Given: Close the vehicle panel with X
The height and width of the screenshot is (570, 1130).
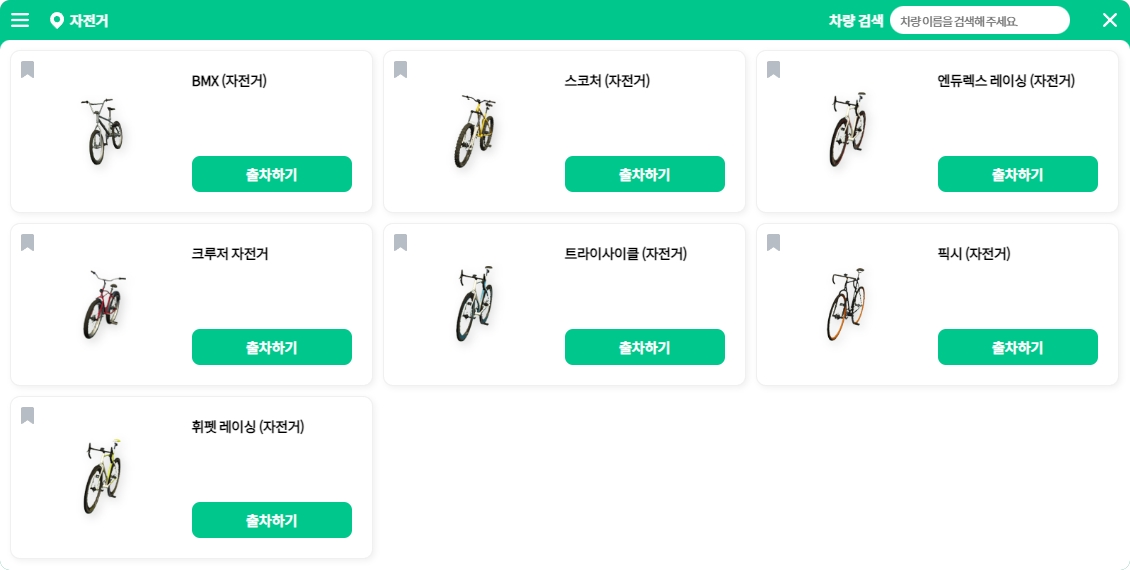Looking at the screenshot, I should click(x=1109, y=20).
